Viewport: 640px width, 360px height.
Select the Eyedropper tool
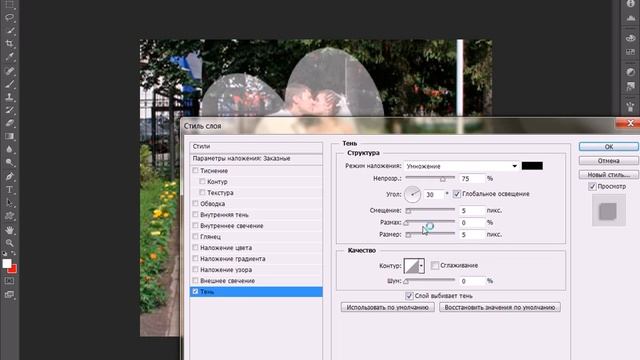pyautogui.click(x=9, y=57)
